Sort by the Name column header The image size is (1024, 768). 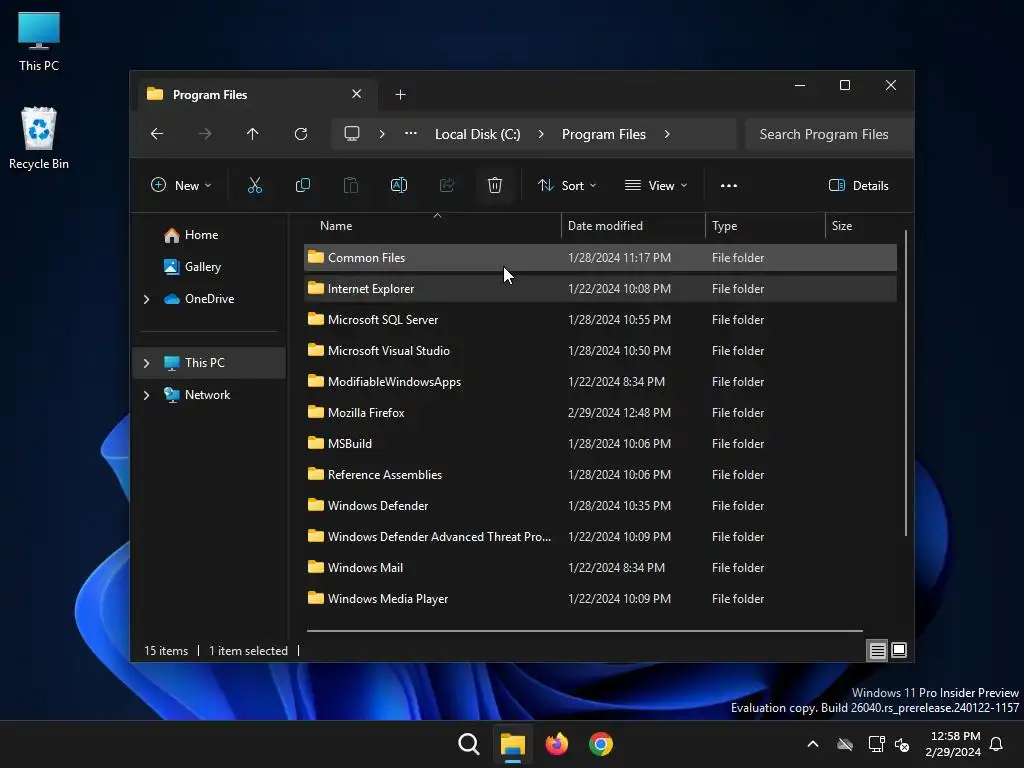[x=432, y=226]
